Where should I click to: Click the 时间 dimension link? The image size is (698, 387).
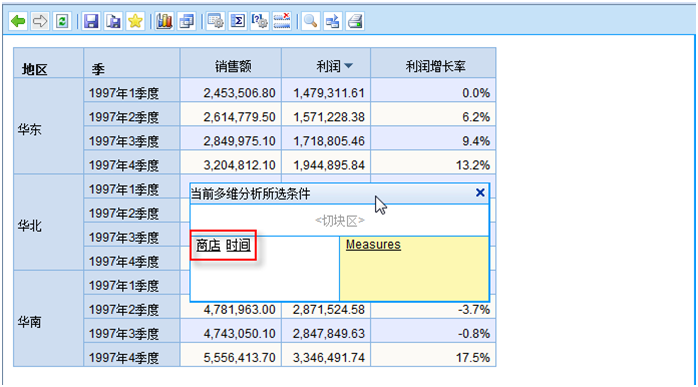(238, 245)
